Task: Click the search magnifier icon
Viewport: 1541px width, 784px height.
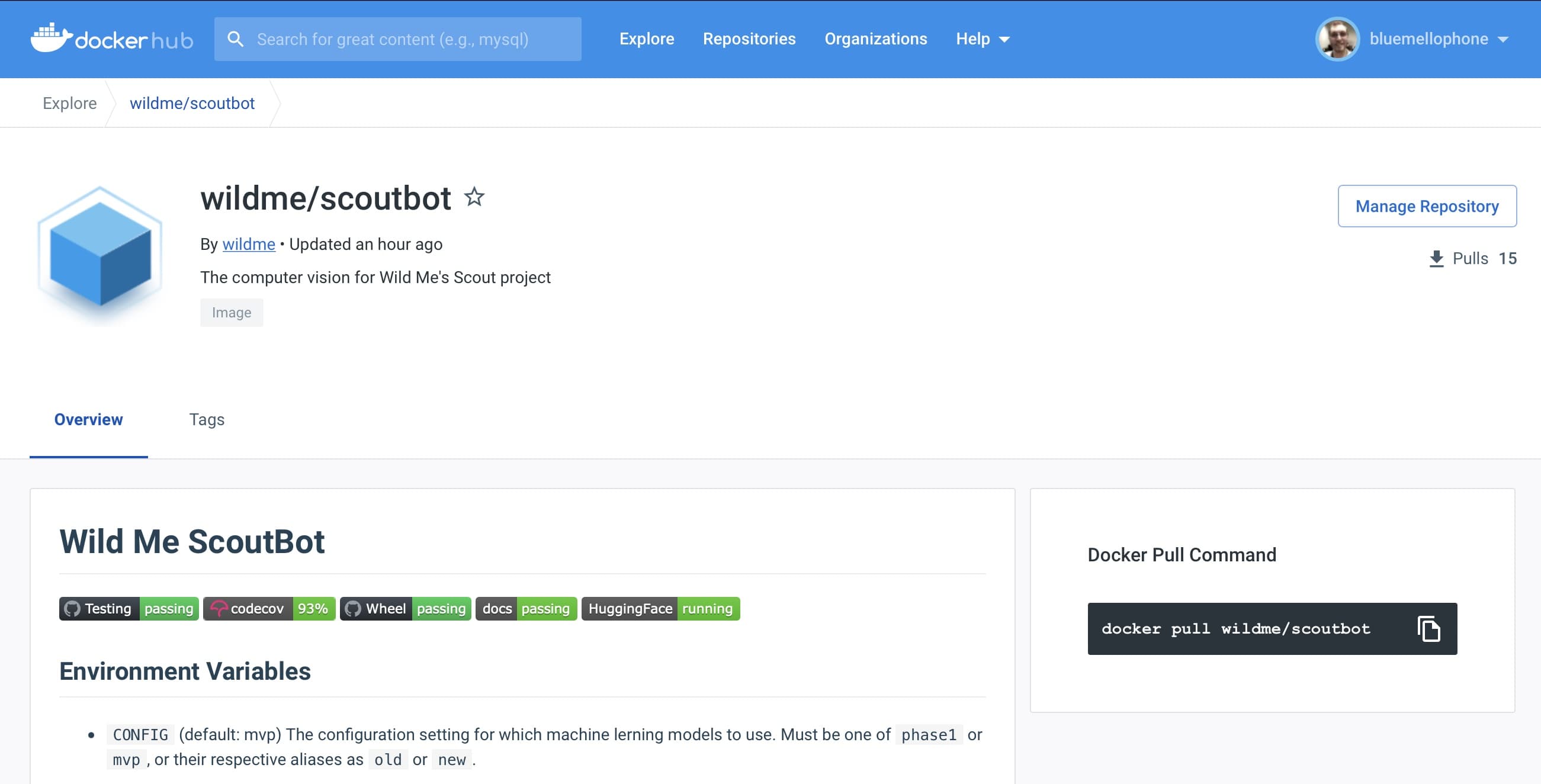Action: pyautogui.click(x=236, y=39)
